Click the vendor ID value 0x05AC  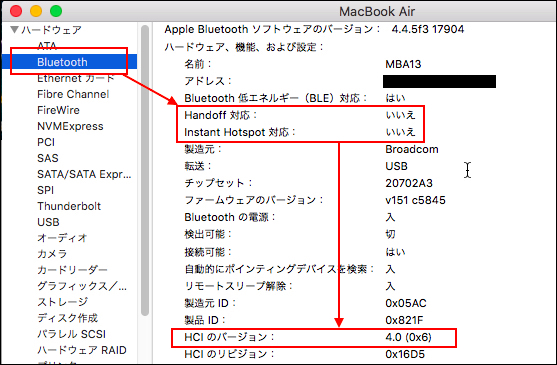[x=406, y=303]
